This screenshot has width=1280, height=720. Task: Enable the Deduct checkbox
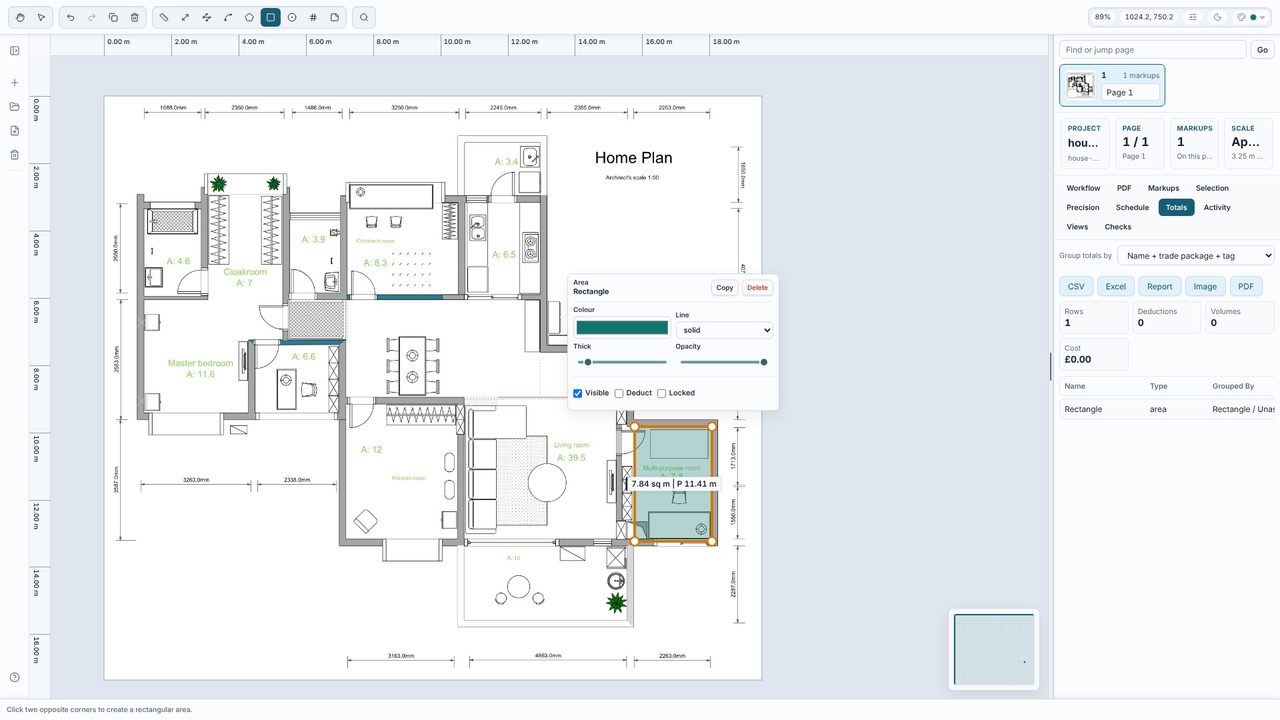coord(619,393)
